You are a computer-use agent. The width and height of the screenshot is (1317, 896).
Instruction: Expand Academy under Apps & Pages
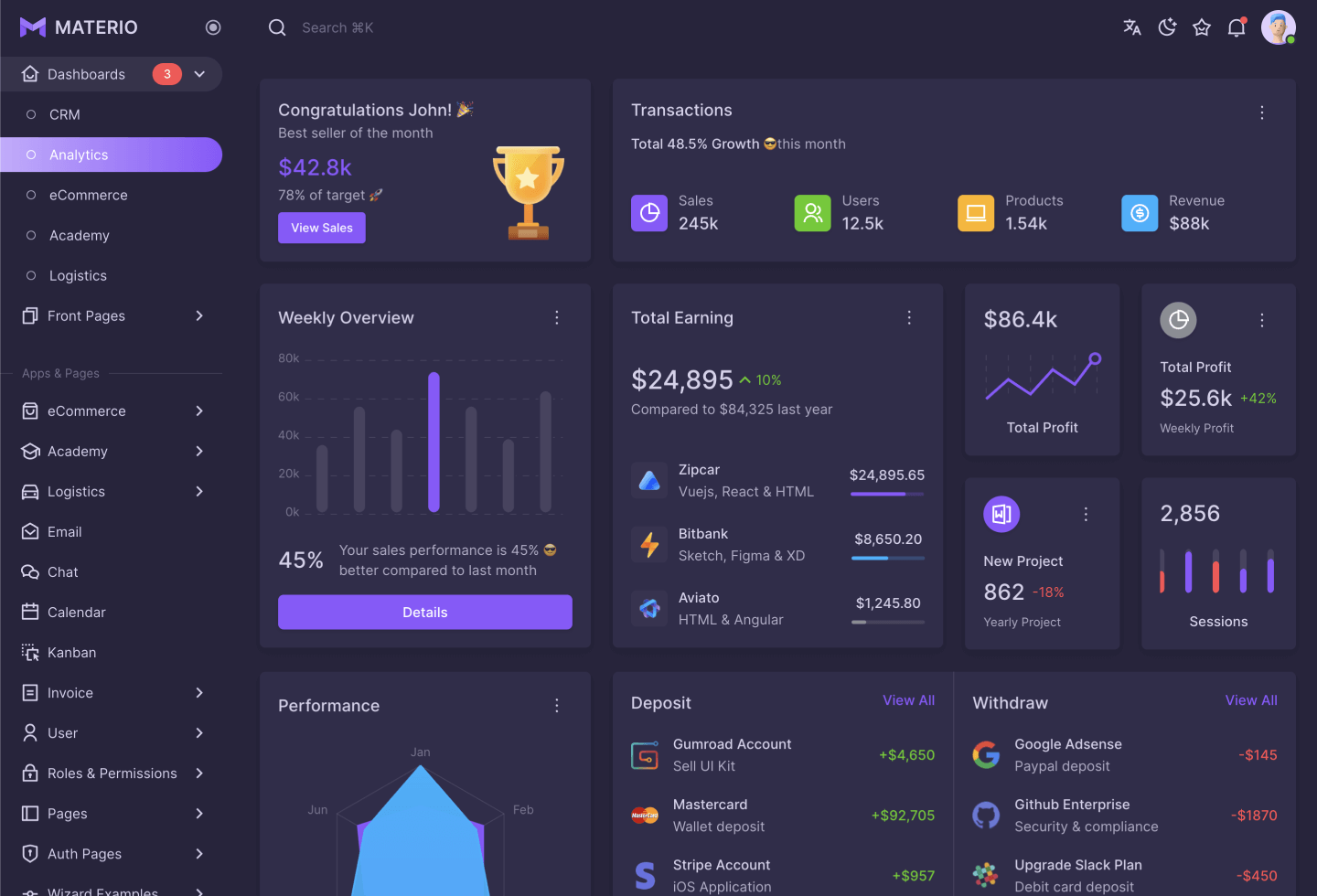(199, 451)
